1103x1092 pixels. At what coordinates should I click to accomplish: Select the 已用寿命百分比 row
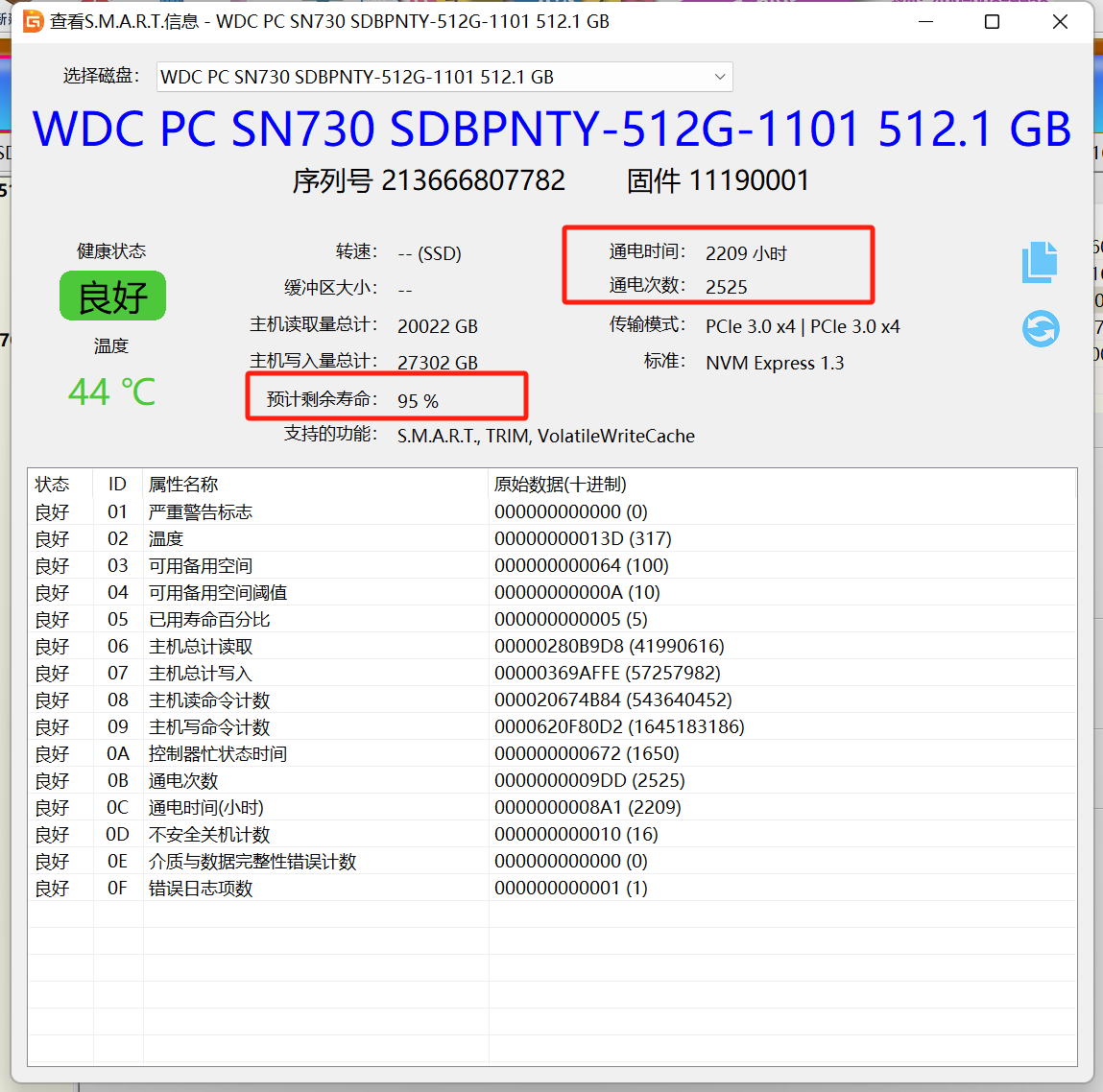pyautogui.click(x=552, y=619)
